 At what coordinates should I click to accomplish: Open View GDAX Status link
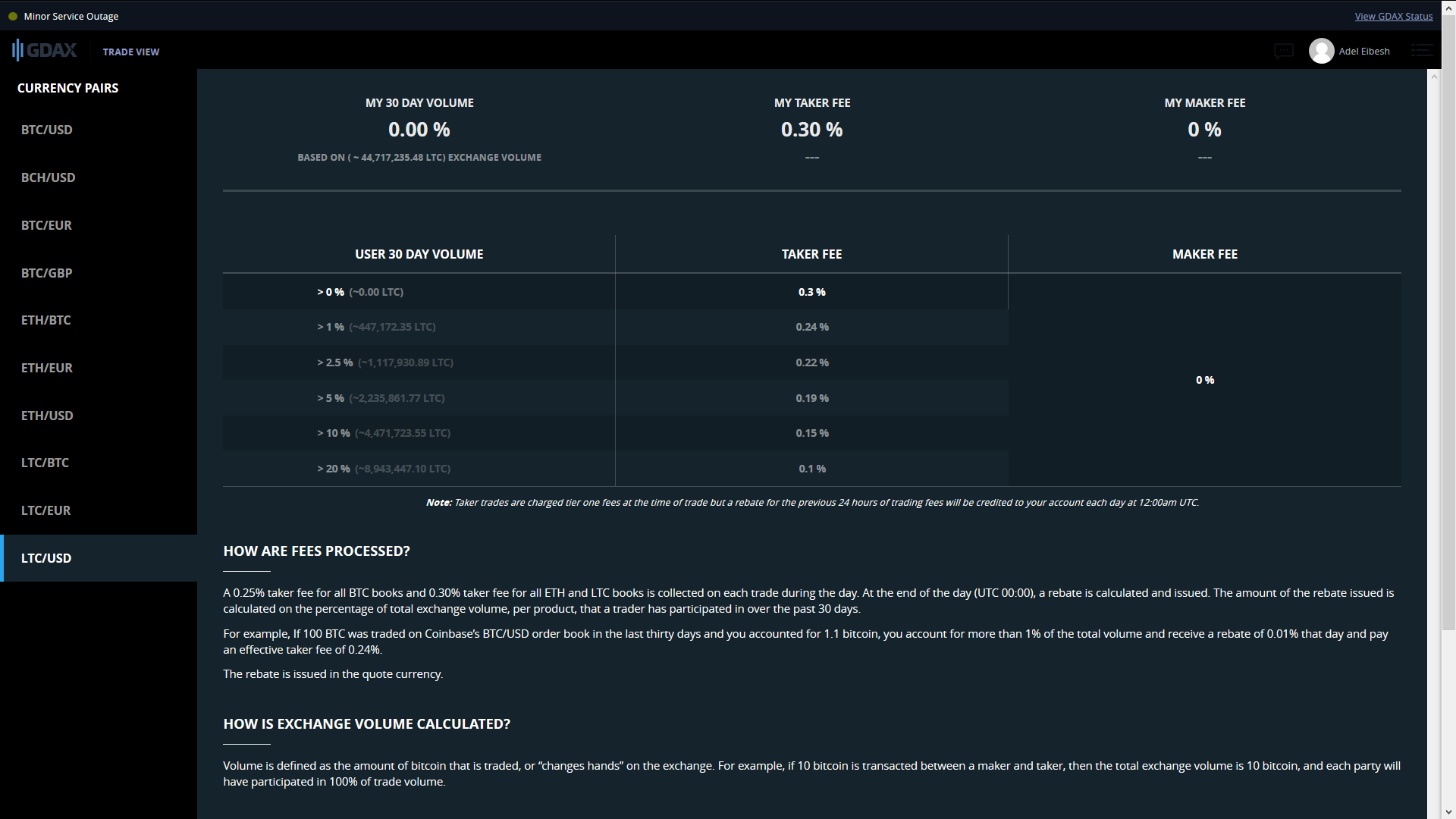coord(1394,16)
